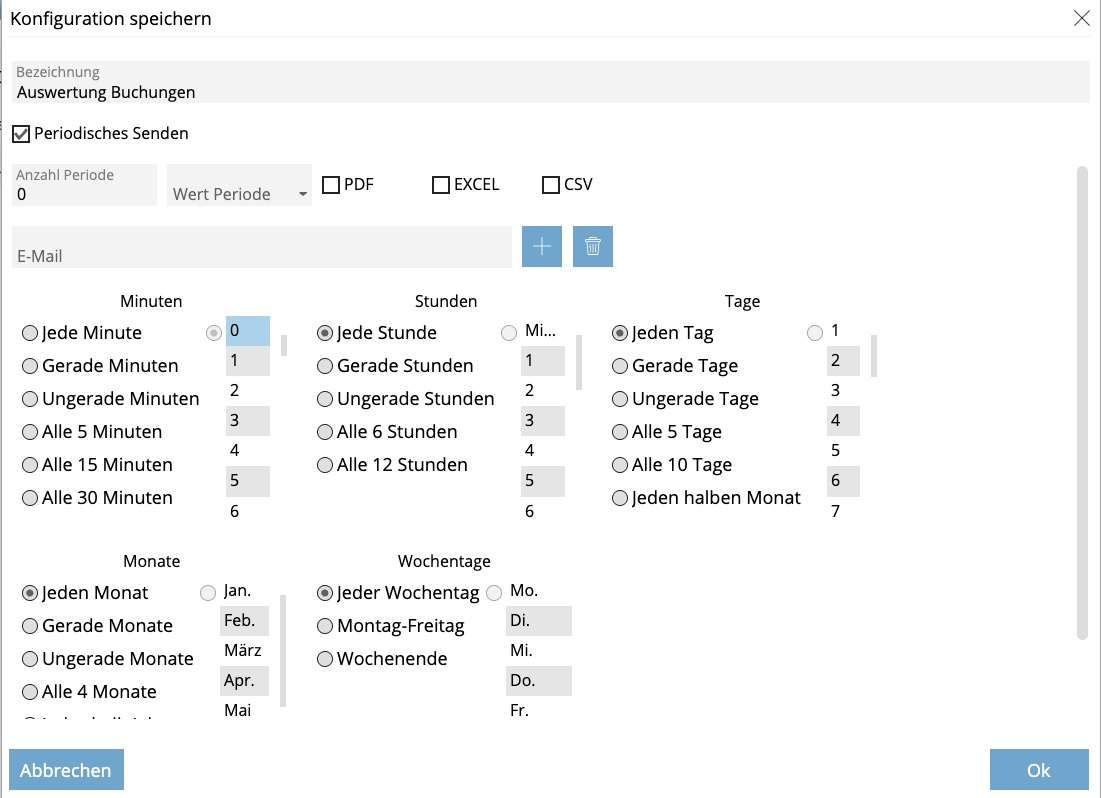Select the Ungerade Monate radio button
The width and height of the screenshot is (1101, 798).
coord(30,659)
